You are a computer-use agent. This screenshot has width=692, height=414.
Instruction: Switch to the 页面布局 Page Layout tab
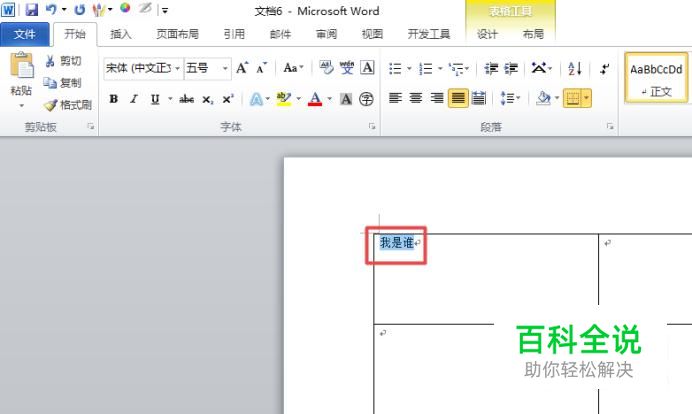click(x=177, y=34)
